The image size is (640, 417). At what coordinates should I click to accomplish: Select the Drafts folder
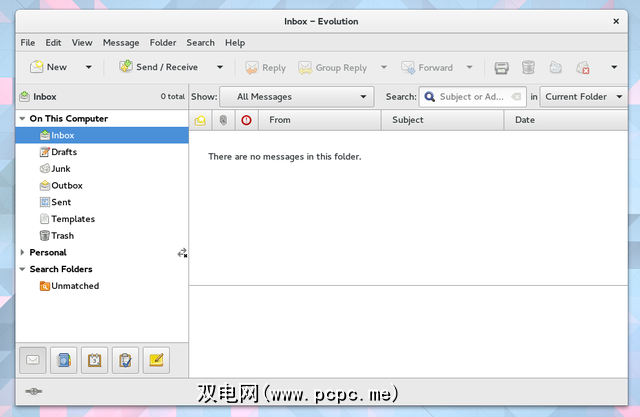102,152
